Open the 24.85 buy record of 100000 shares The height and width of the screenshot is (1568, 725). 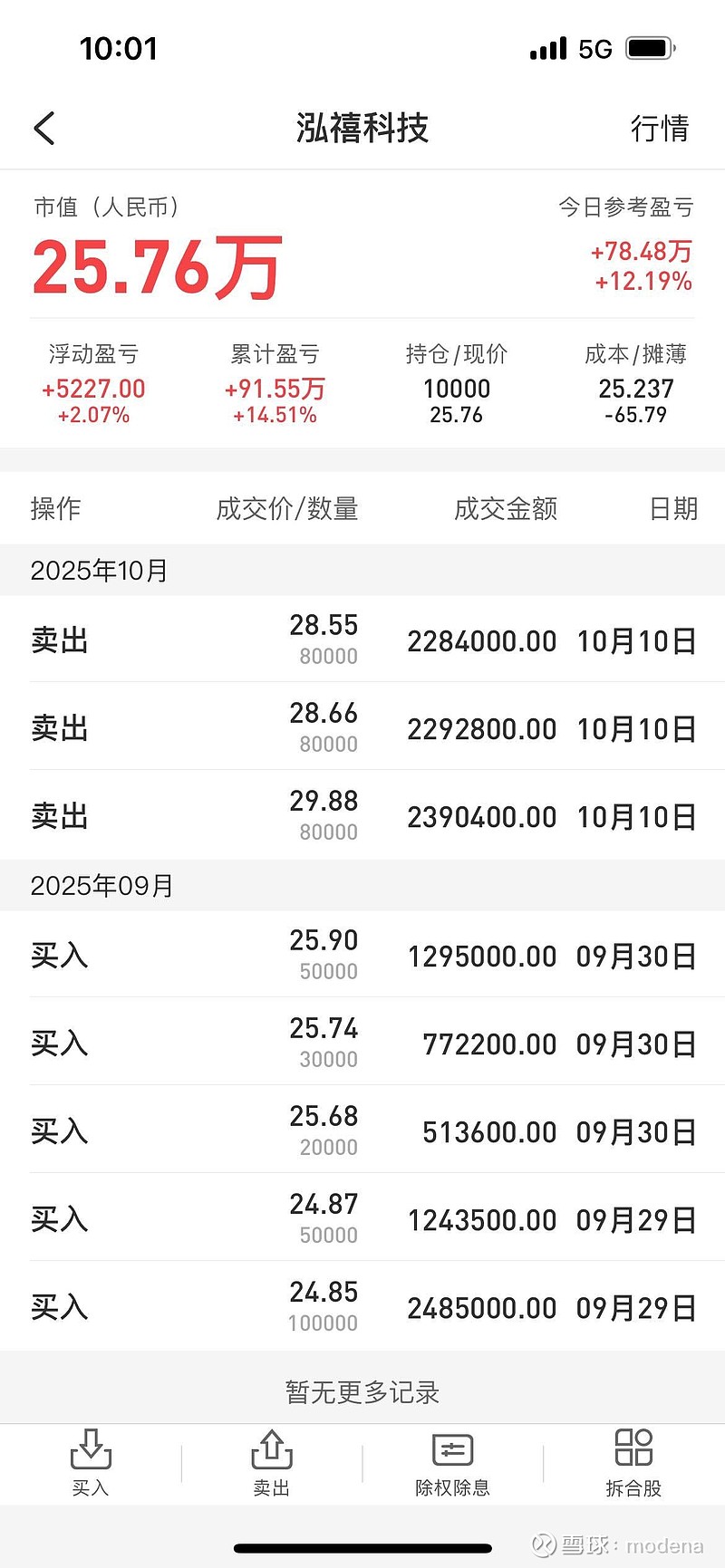(362, 1306)
